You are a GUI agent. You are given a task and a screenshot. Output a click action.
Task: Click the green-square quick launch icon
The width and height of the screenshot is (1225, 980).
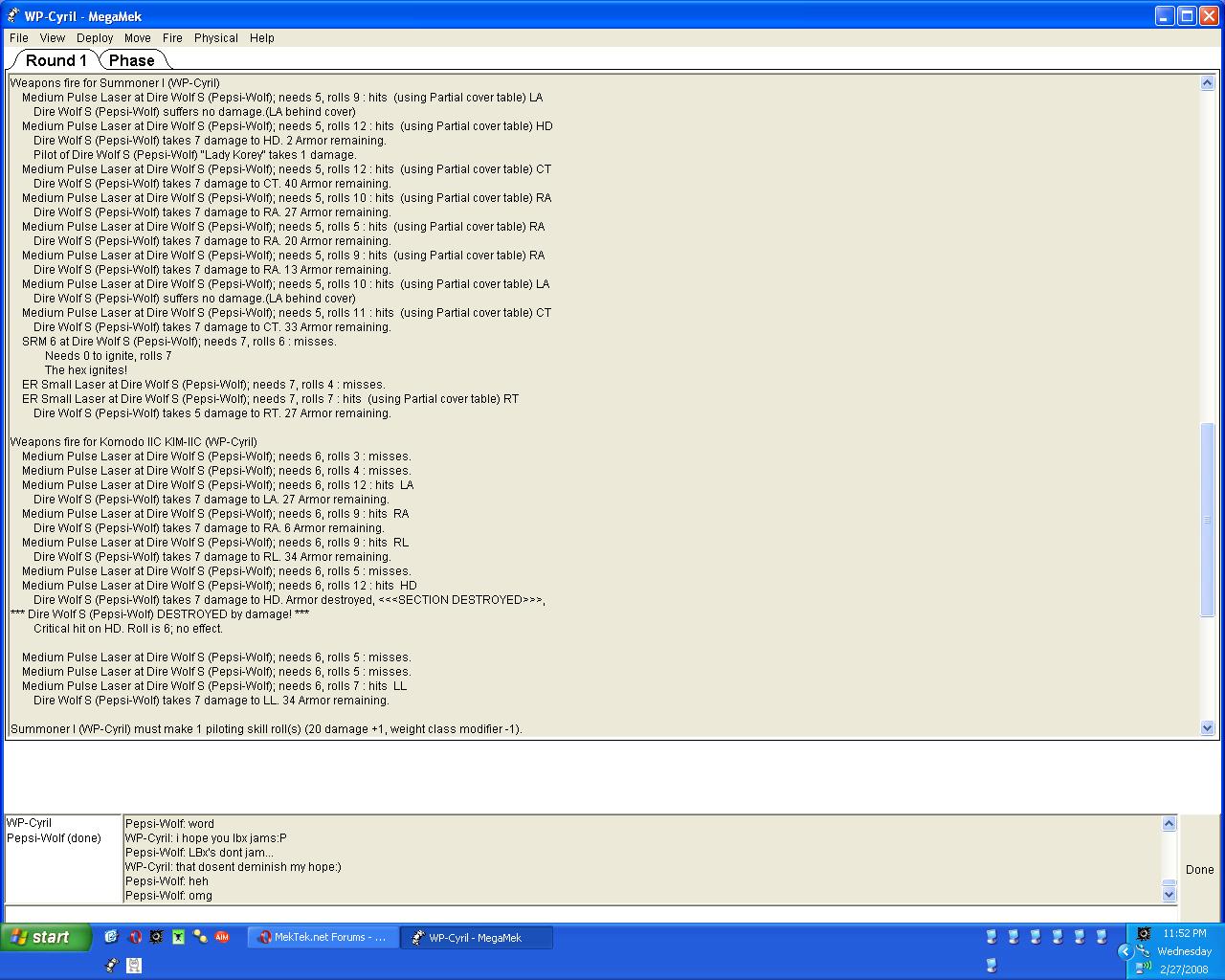coord(178,937)
